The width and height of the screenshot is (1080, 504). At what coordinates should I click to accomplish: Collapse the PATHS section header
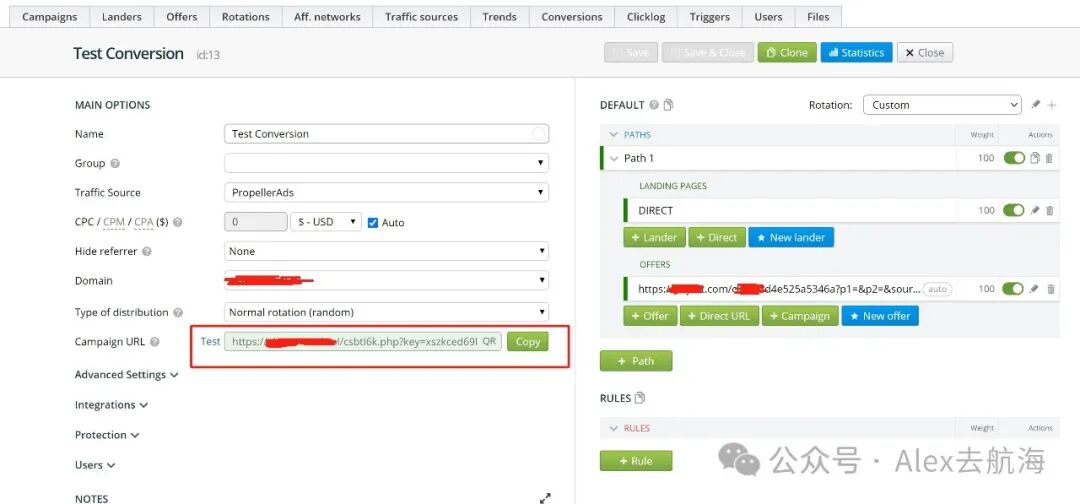pyautogui.click(x=614, y=135)
